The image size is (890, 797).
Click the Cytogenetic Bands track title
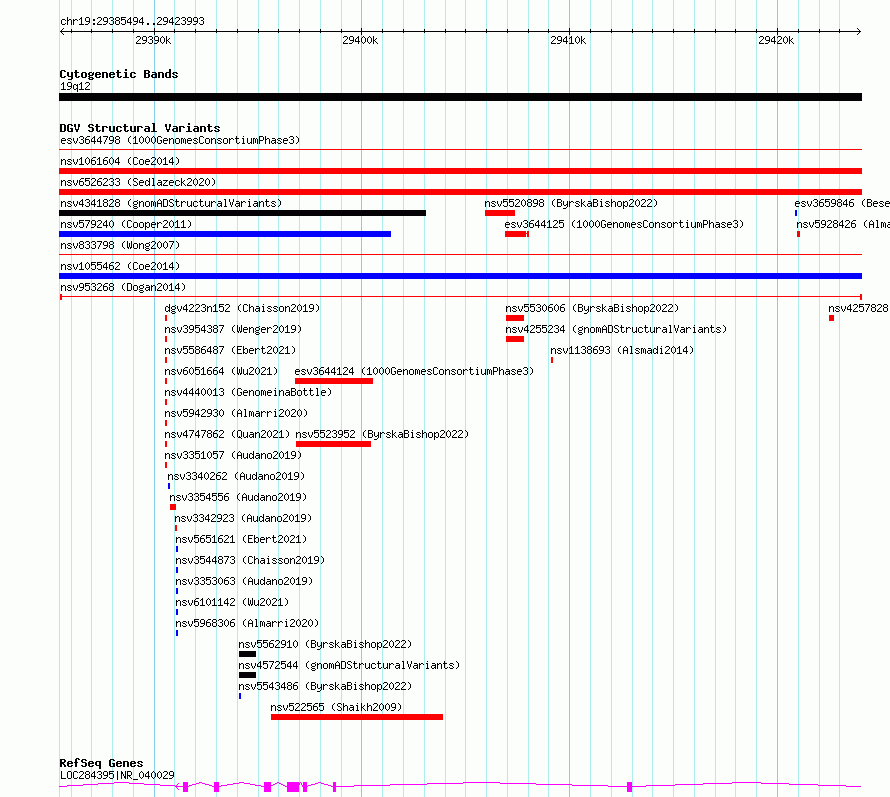click(x=119, y=74)
